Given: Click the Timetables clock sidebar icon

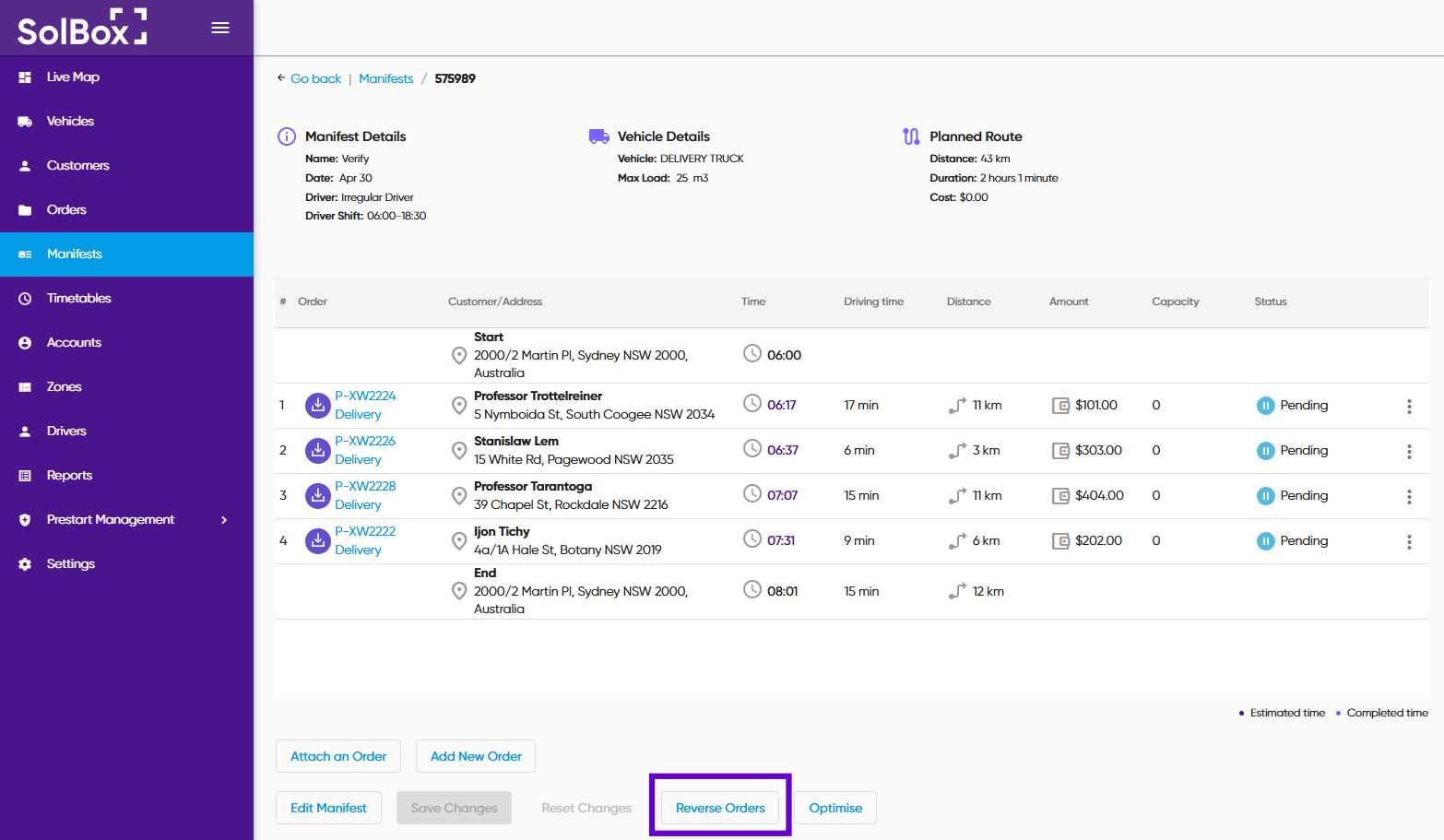Looking at the screenshot, I should (25, 299).
